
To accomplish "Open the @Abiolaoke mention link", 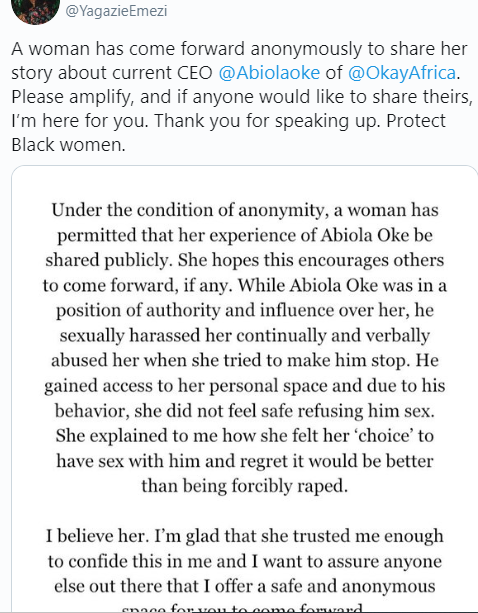I will point(269,73).
